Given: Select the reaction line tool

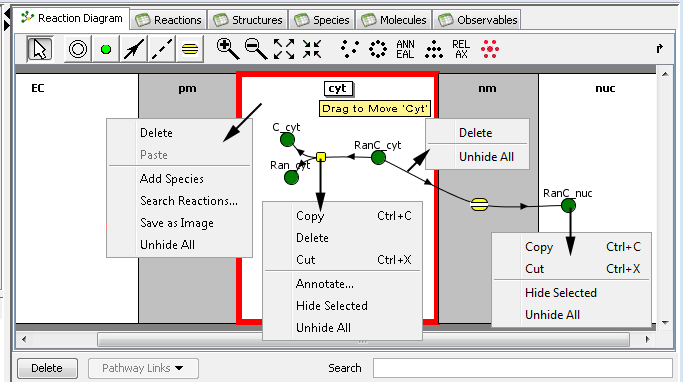Looking at the screenshot, I should pyautogui.click(x=133, y=49).
